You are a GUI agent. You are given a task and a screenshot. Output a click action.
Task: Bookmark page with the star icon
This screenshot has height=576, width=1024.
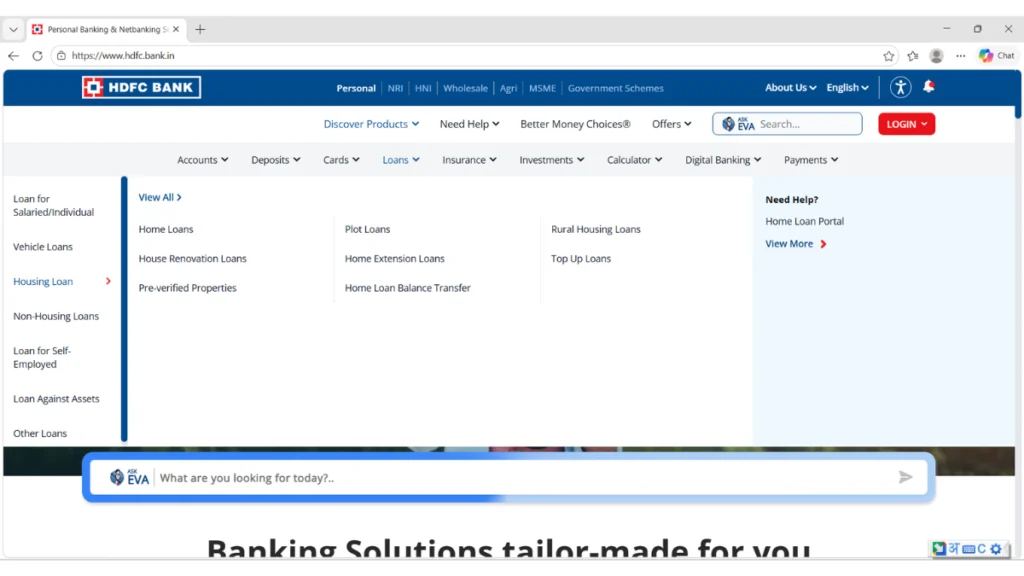[888, 56]
